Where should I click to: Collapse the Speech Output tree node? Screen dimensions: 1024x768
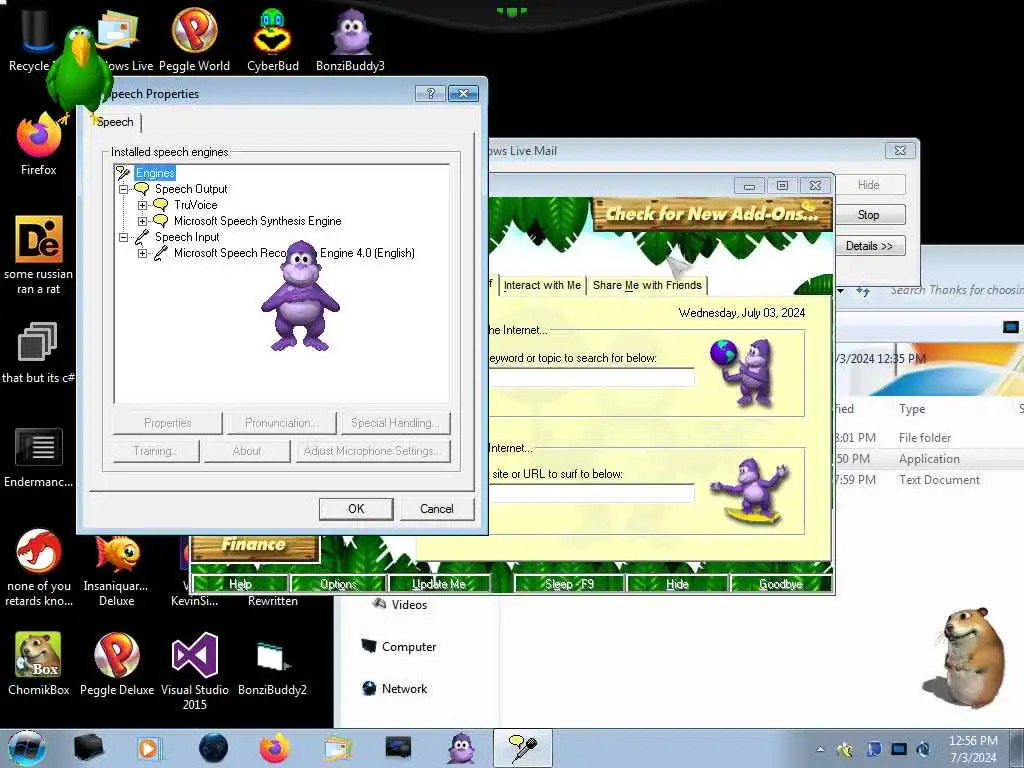click(123, 189)
